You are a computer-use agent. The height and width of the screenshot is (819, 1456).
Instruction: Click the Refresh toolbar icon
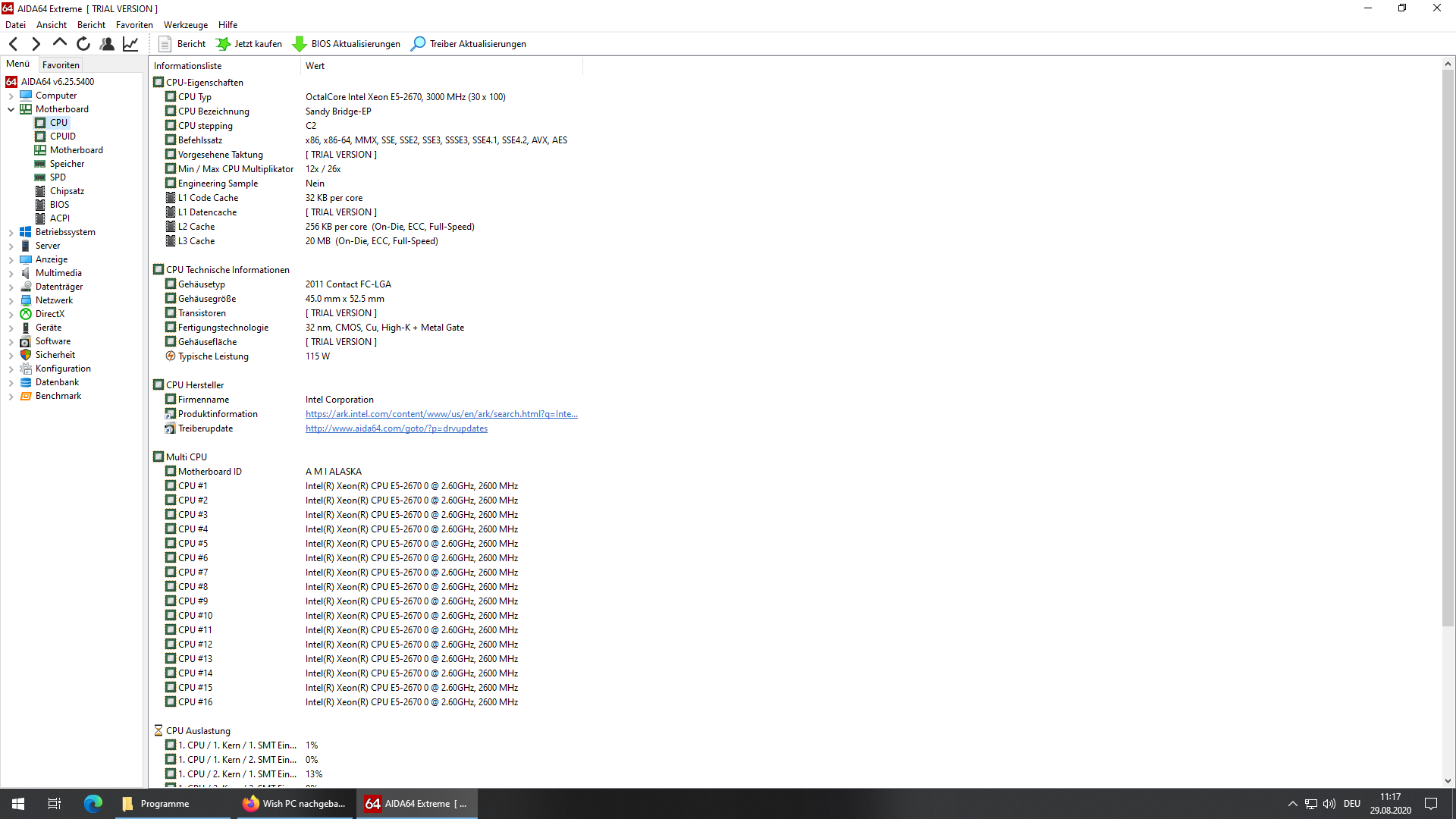coord(83,44)
